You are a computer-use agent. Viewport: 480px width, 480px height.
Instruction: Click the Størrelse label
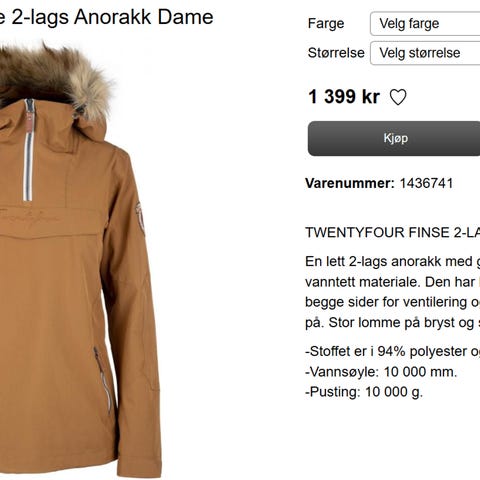pyautogui.click(x=336, y=53)
